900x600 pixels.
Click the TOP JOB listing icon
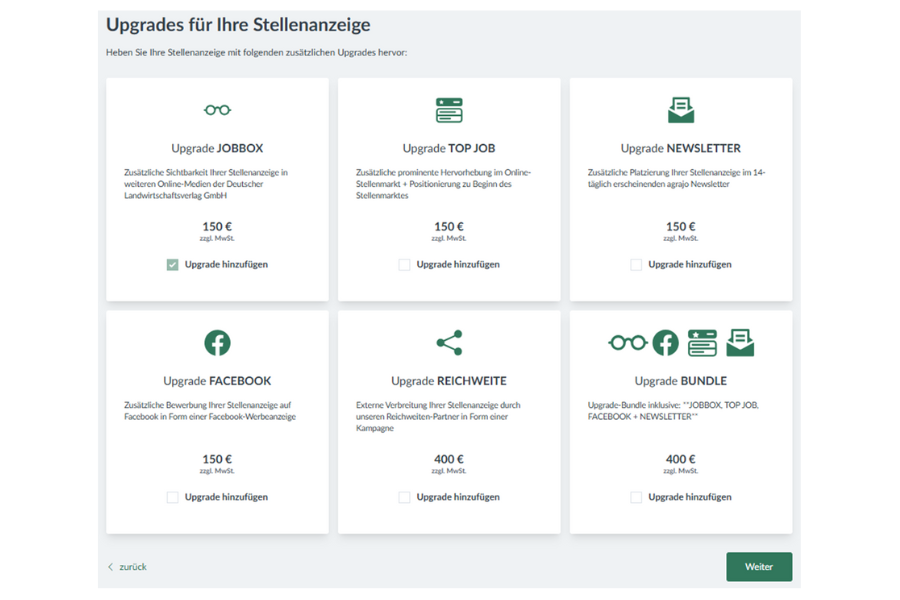coord(449,110)
